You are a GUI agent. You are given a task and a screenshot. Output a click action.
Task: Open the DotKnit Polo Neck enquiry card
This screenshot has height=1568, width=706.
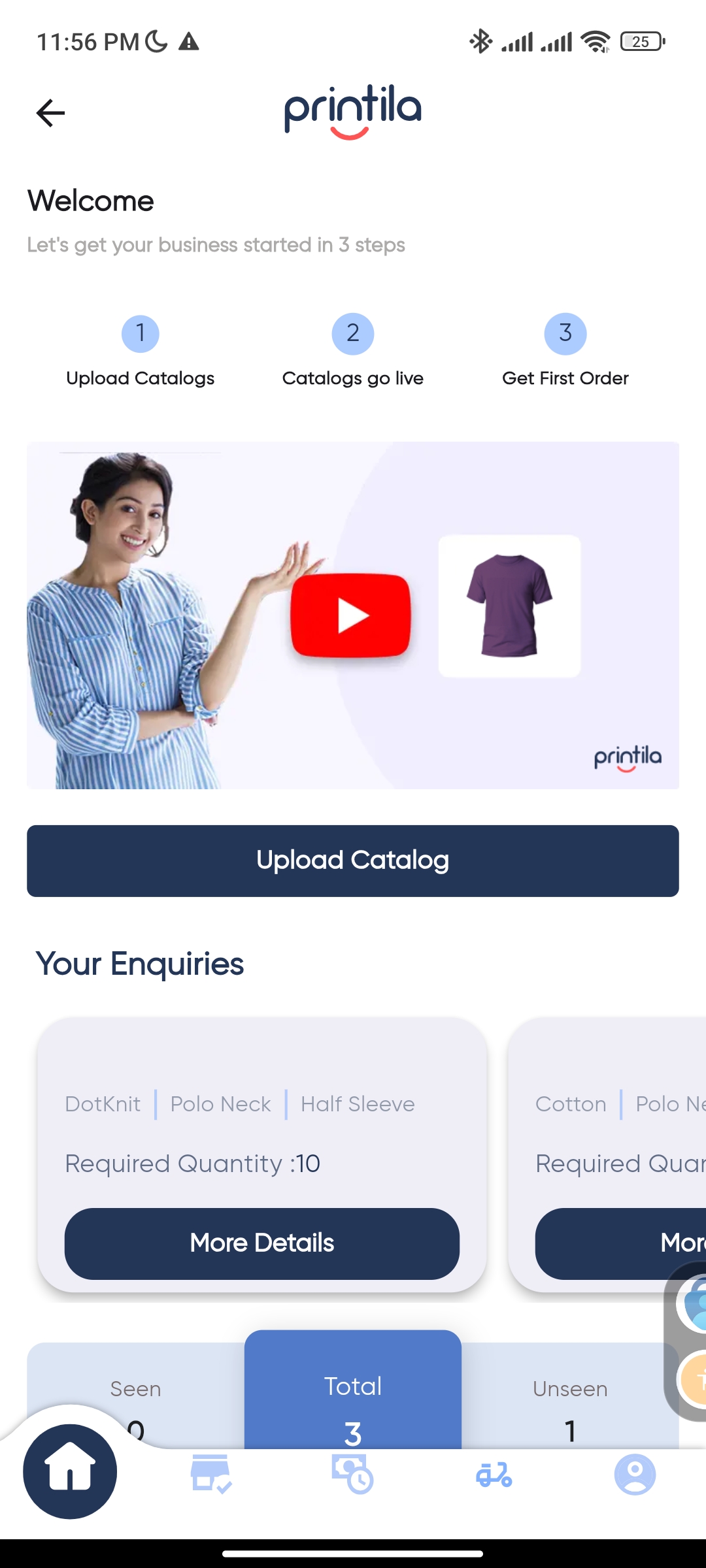click(262, 1154)
